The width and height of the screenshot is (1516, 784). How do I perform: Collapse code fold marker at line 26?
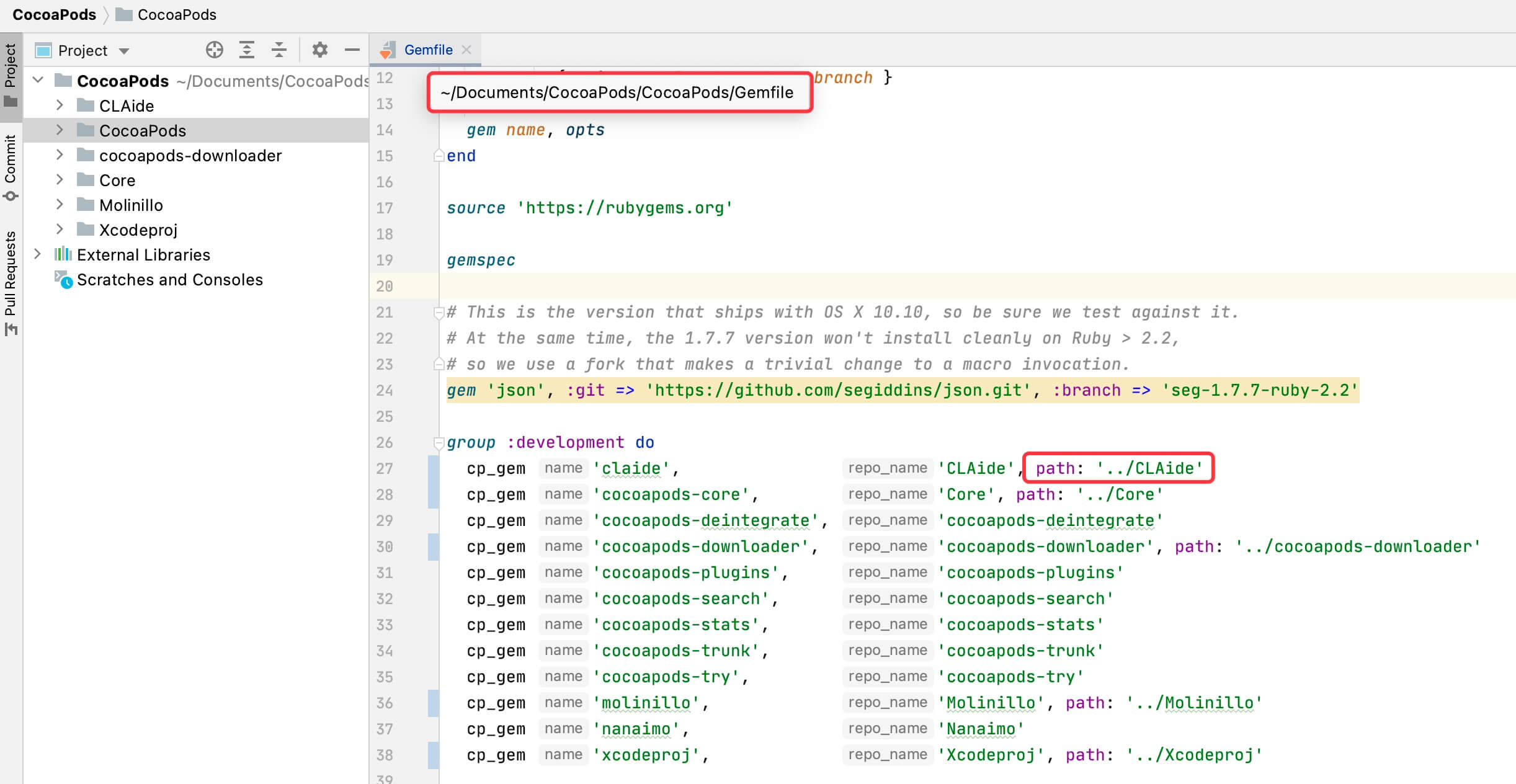coord(439,442)
